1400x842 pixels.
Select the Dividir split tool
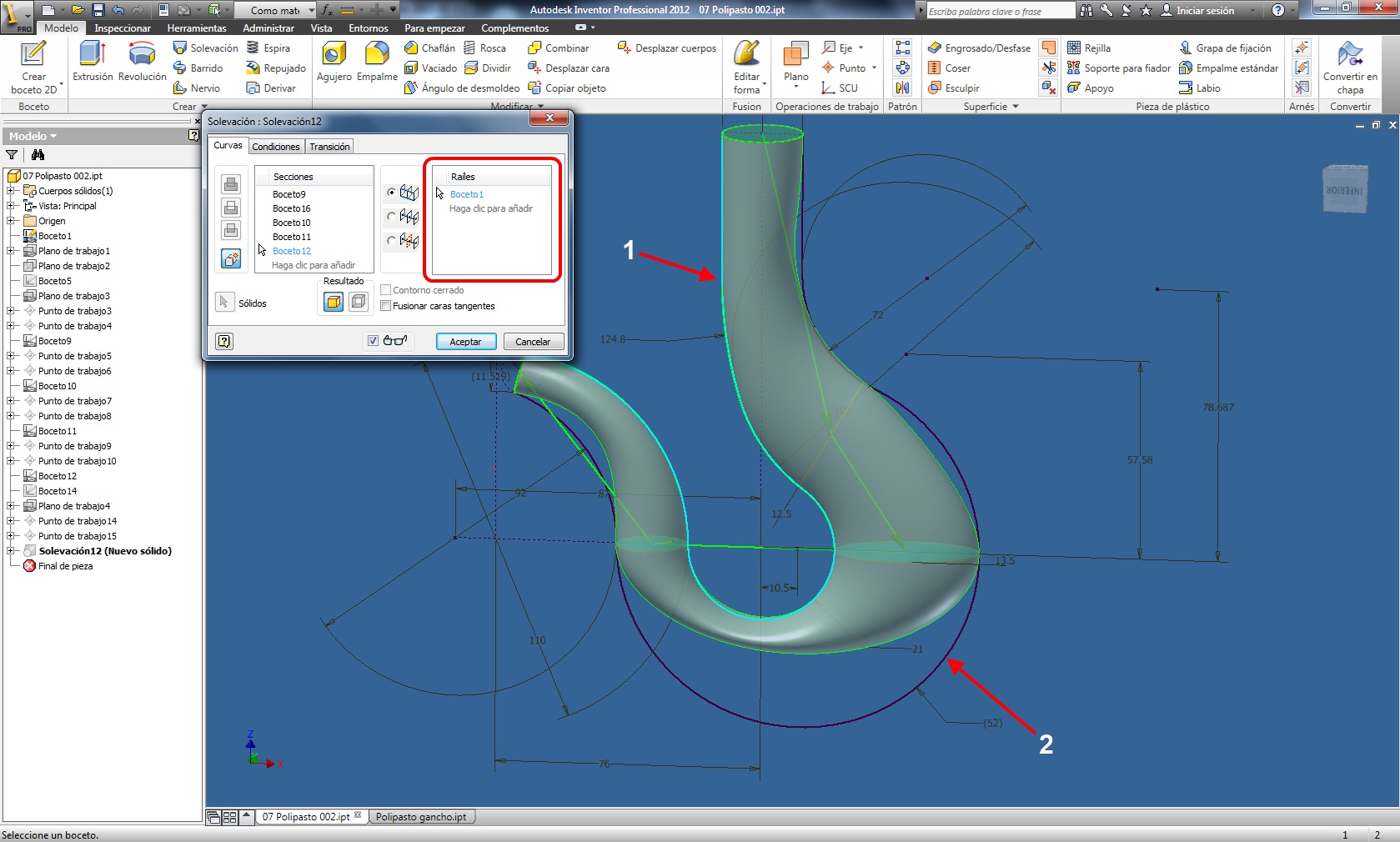click(x=488, y=68)
